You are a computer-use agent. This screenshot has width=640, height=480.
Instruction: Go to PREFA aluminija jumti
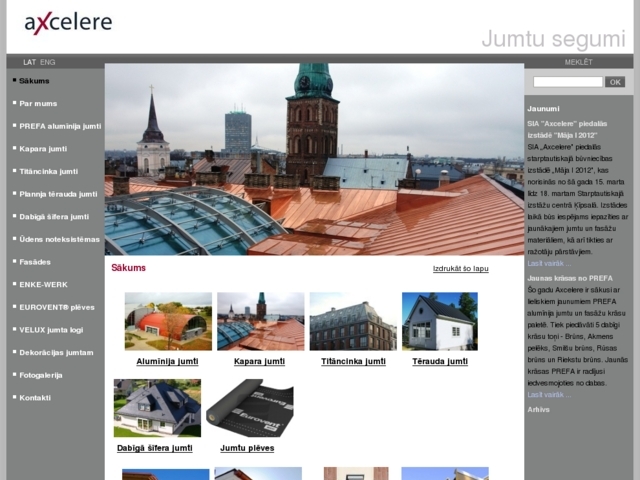pyautogui.click(x=60, y=126)
